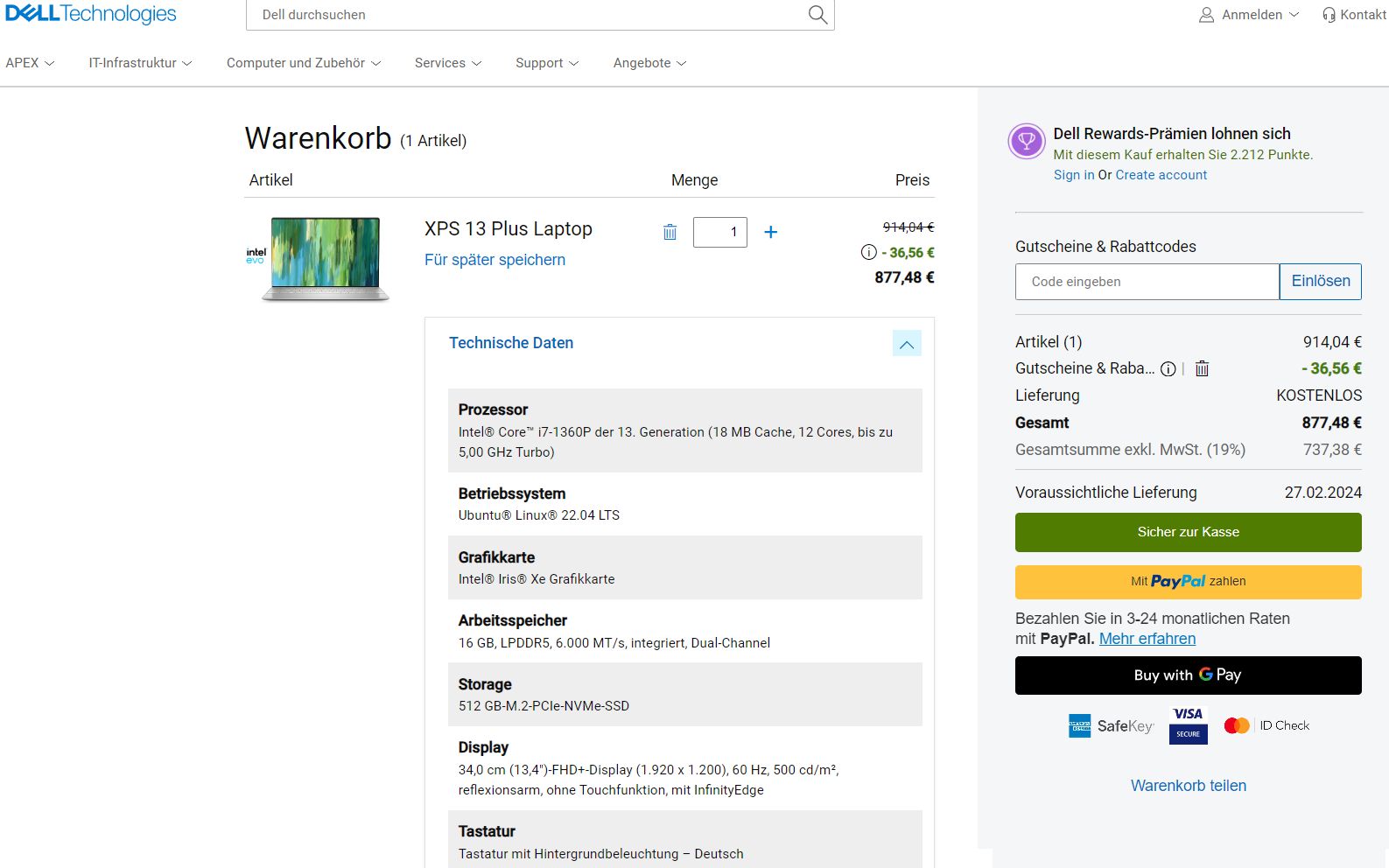Image resolution: width=1389 pixels, height=868 pixels.
Task: Click the search magnifier icon
Action: [x=817, y=15]
